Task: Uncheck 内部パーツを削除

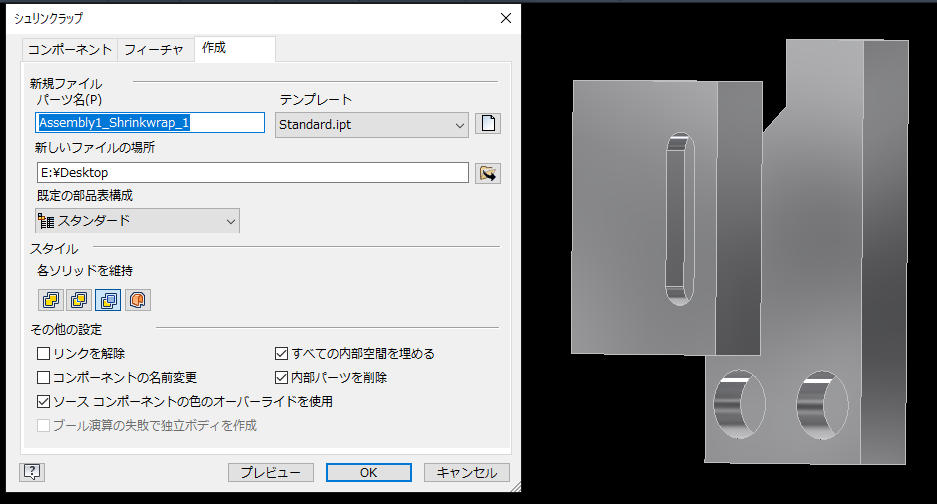Action: pyautogui.click(x=281, y=377)
